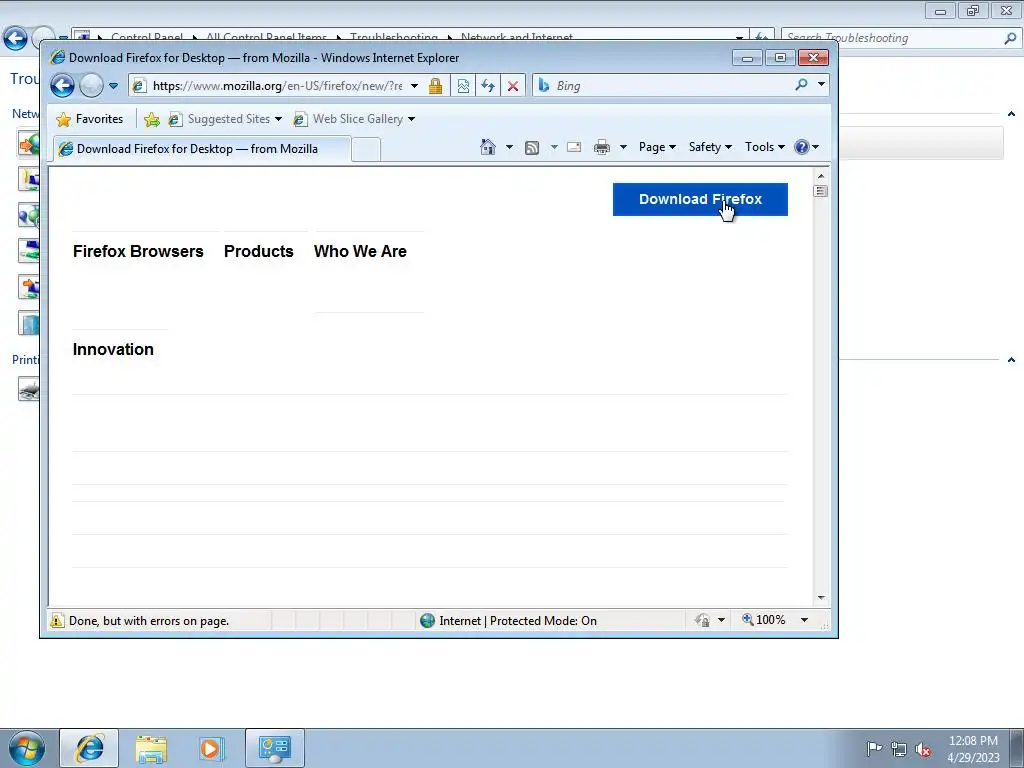This screenshot has height=768, width=1024.
Task: Click back arrow in Control Panel window
Action: [15, 38]
